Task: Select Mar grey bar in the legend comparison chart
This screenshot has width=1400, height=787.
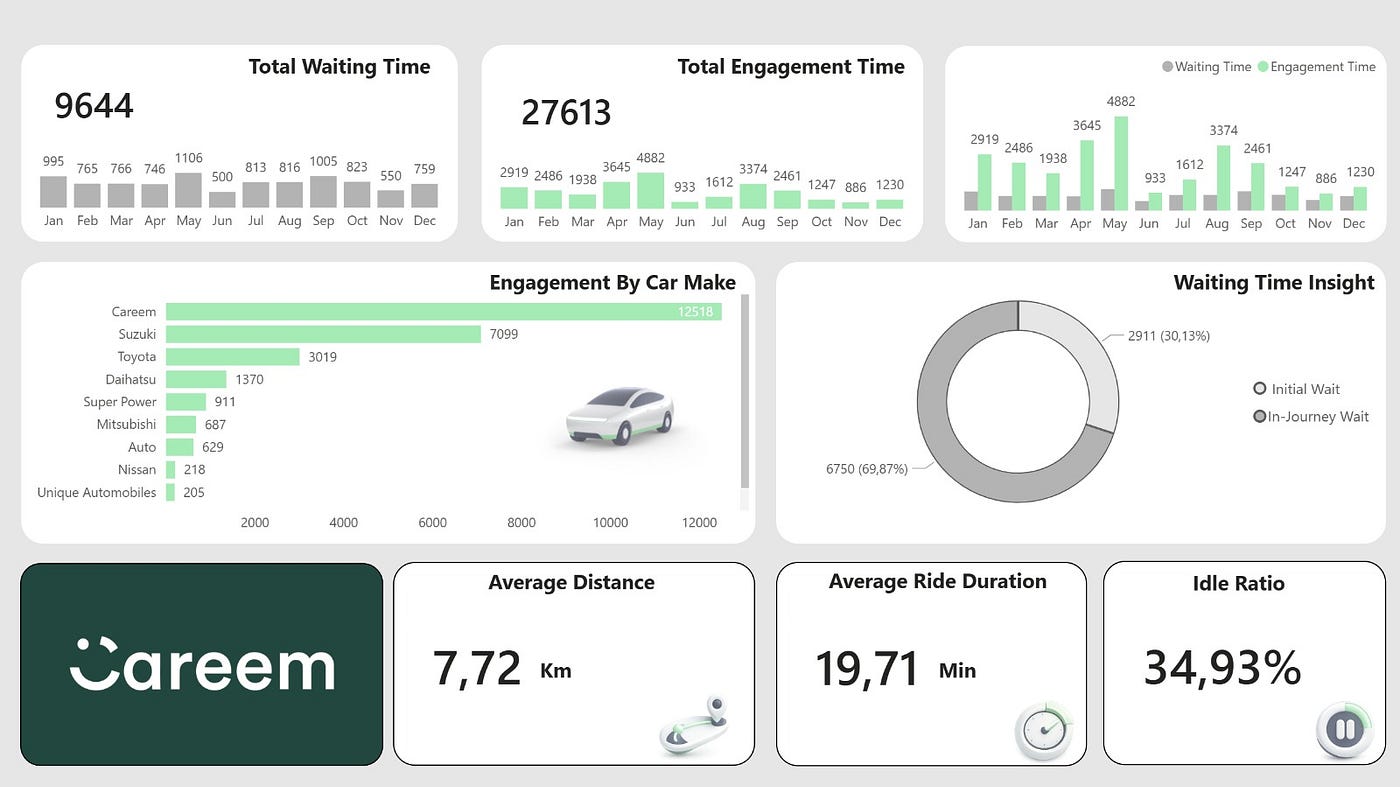Action: coord(1039,203)
